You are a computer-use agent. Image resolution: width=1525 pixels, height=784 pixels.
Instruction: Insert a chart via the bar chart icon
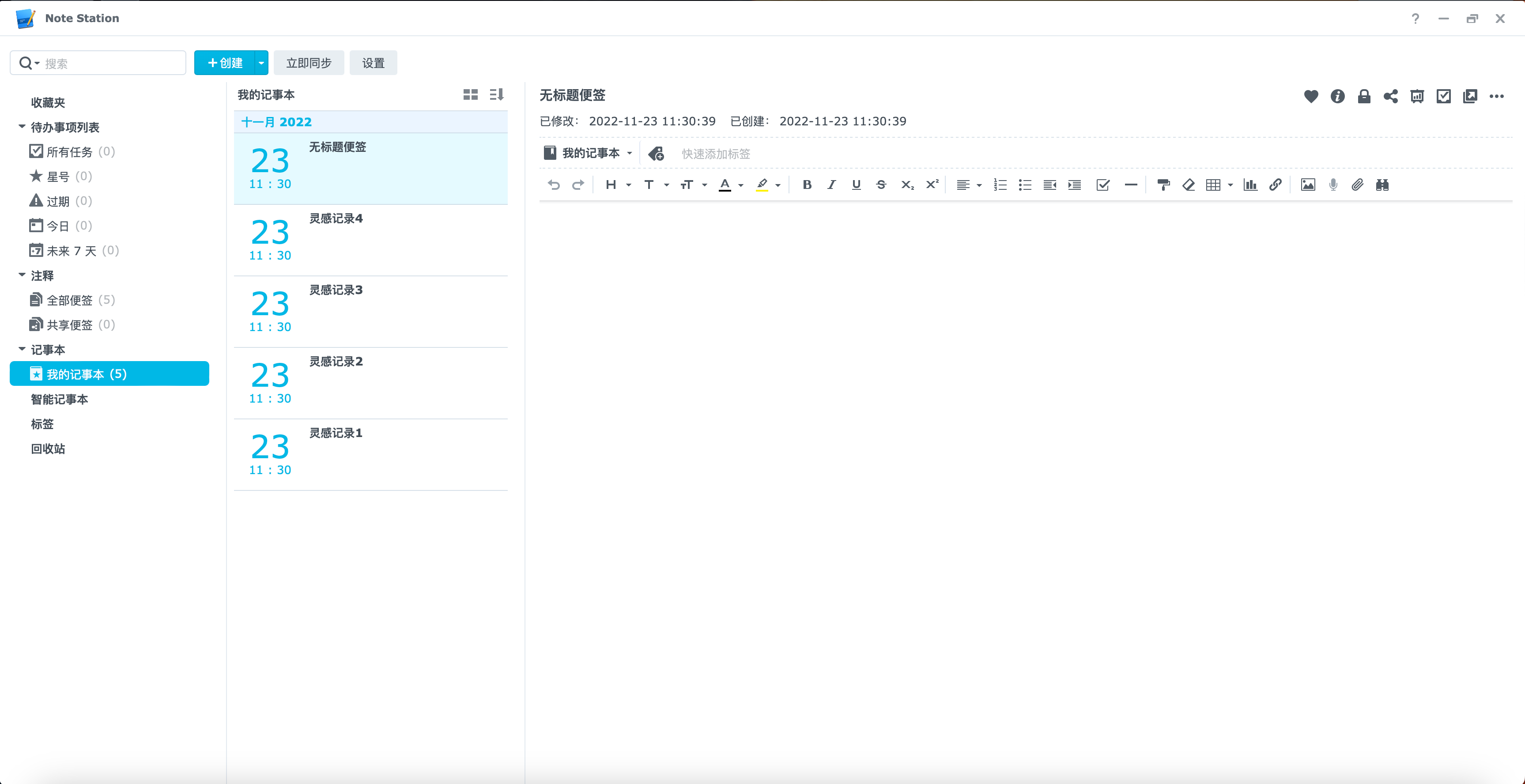(x=1250, y=185)
